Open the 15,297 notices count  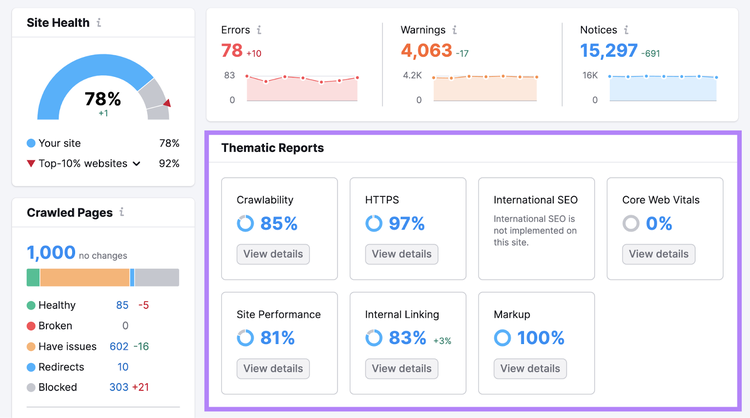tap(609, 51)
